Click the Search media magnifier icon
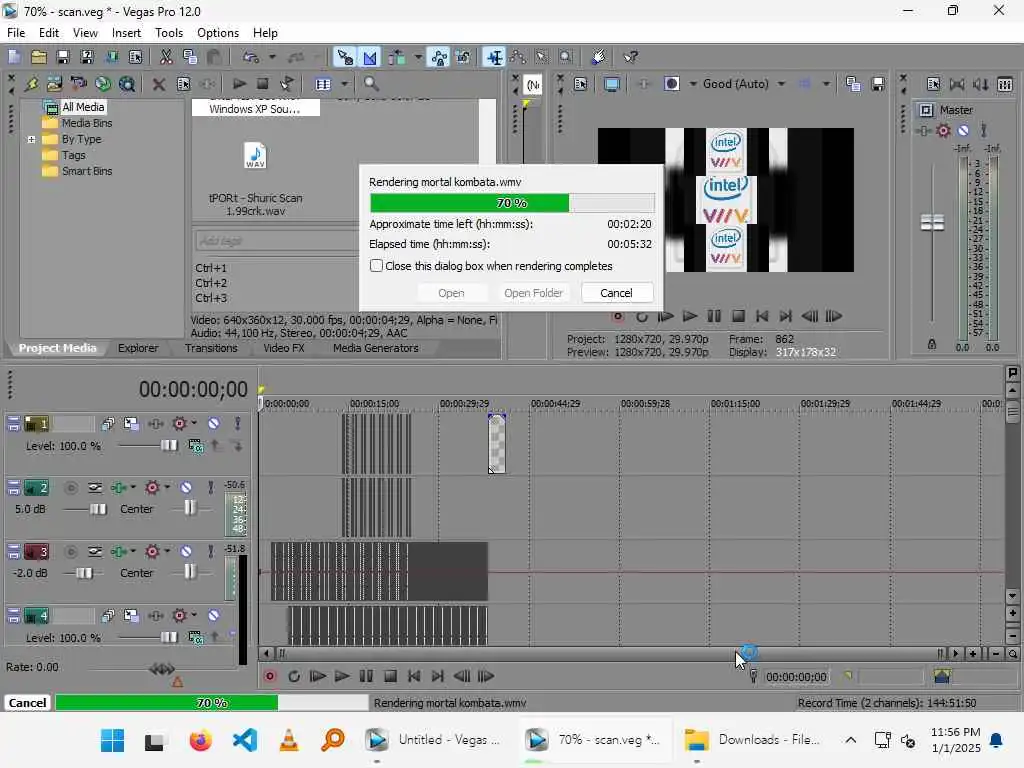The height and width of the screenshot is (768, 1024). [371, 84]
